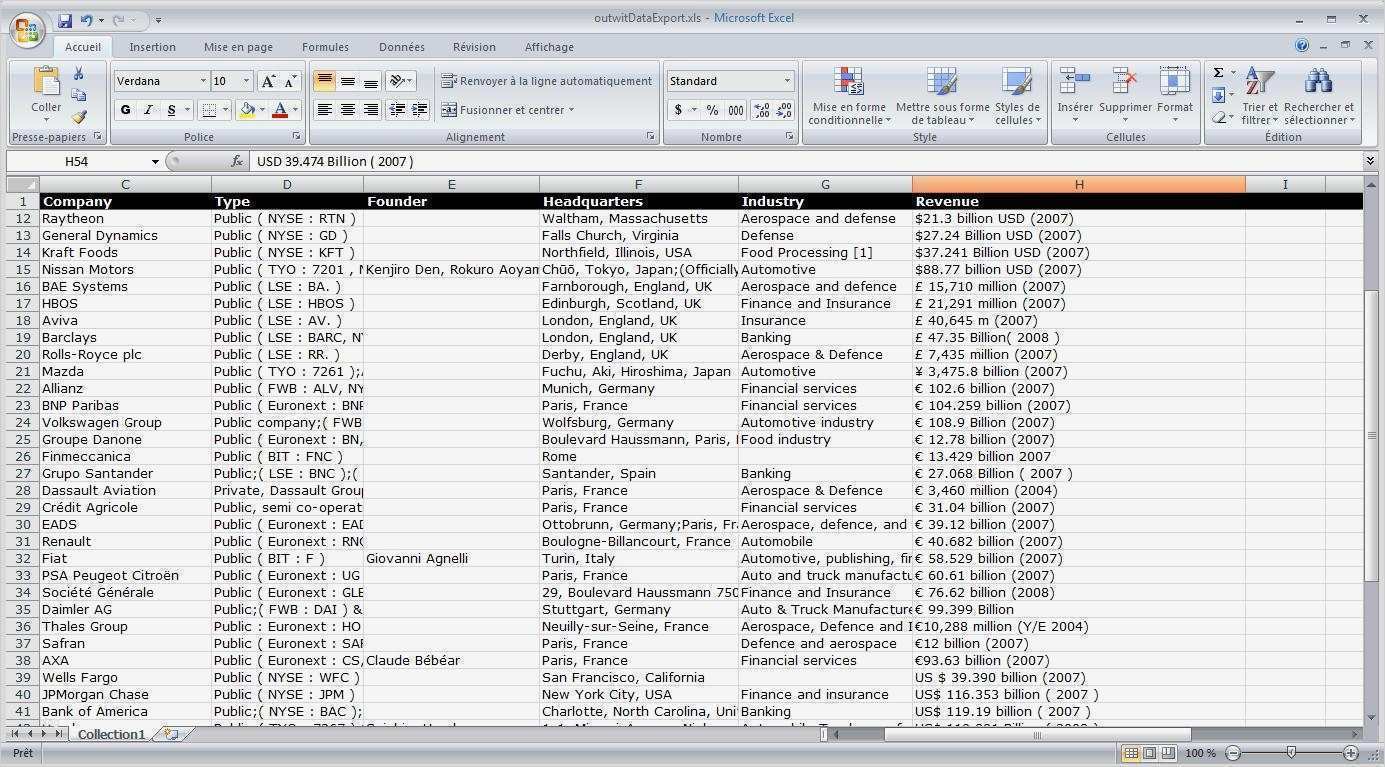This screenshot has width=1385, height=767.
Task: Center cell text horizontally
Action: [347, 110]
